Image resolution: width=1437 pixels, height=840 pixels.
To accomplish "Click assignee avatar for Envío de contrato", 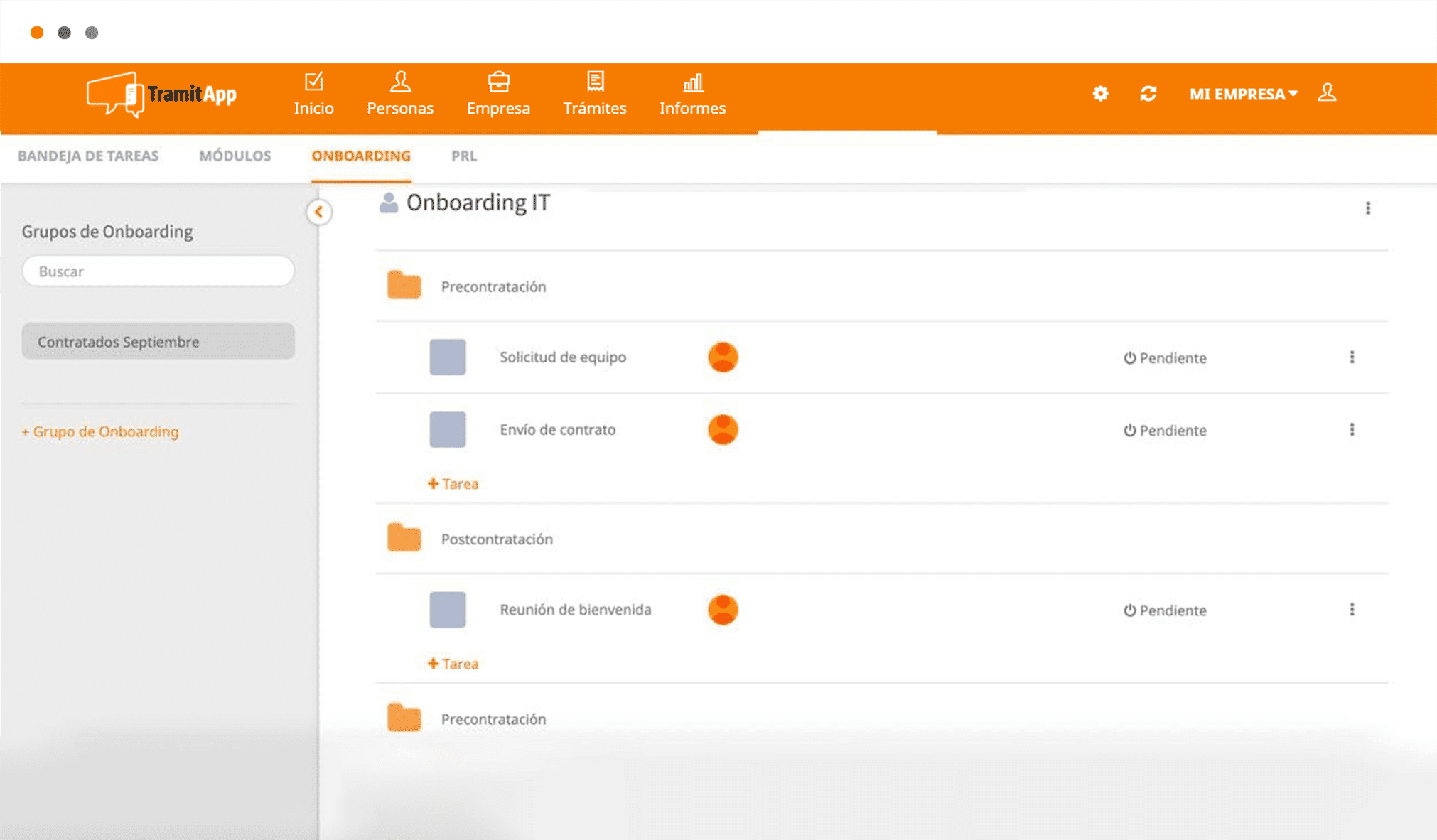I will tap(723, 429).
